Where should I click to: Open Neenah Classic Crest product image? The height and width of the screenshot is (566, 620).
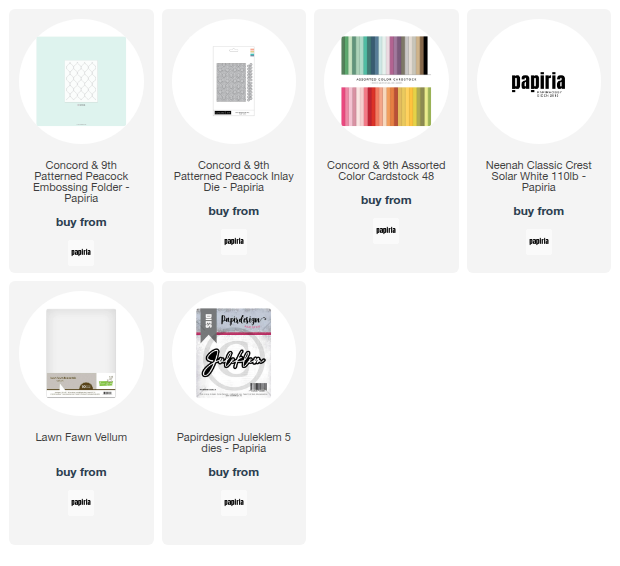(538, 82)
